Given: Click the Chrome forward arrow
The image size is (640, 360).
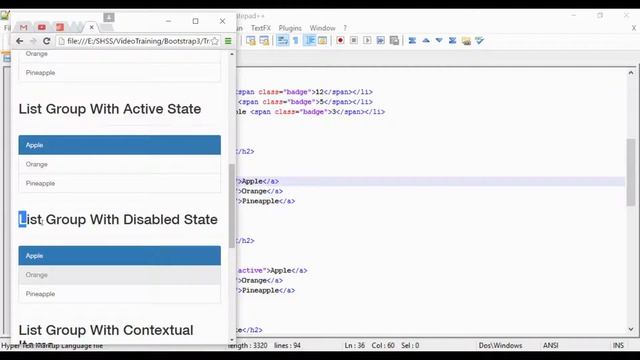Looking at the screenshot, I should [x=33, y=41].
